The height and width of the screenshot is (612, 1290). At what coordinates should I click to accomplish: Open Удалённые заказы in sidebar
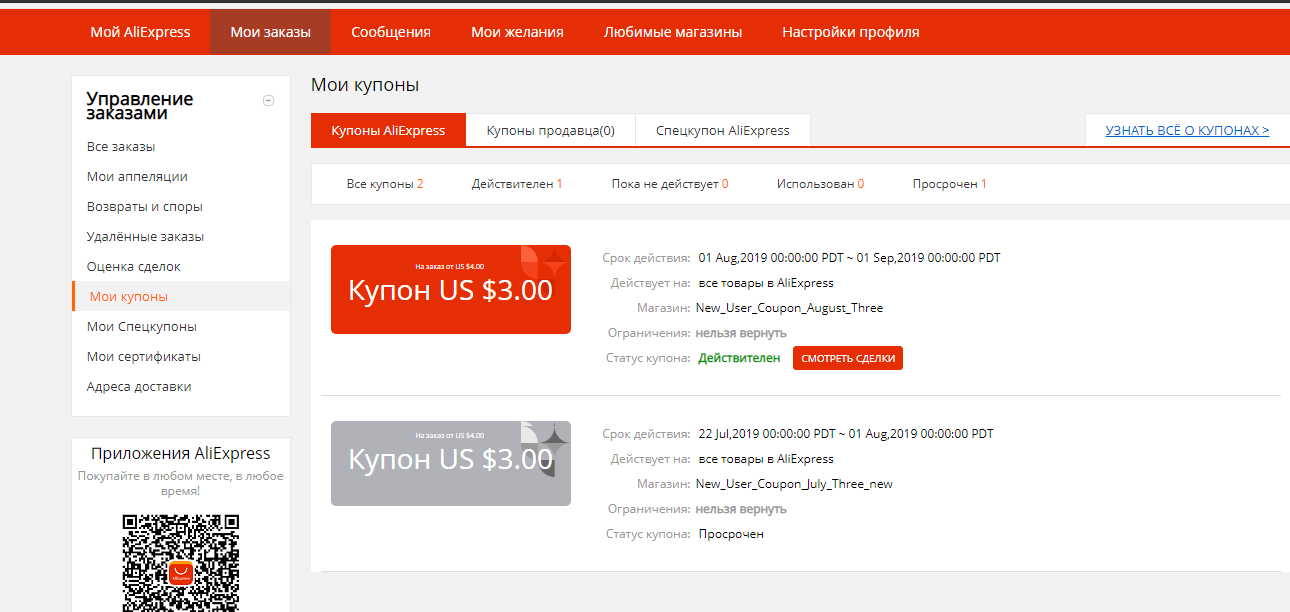click(x=145, y=237)
